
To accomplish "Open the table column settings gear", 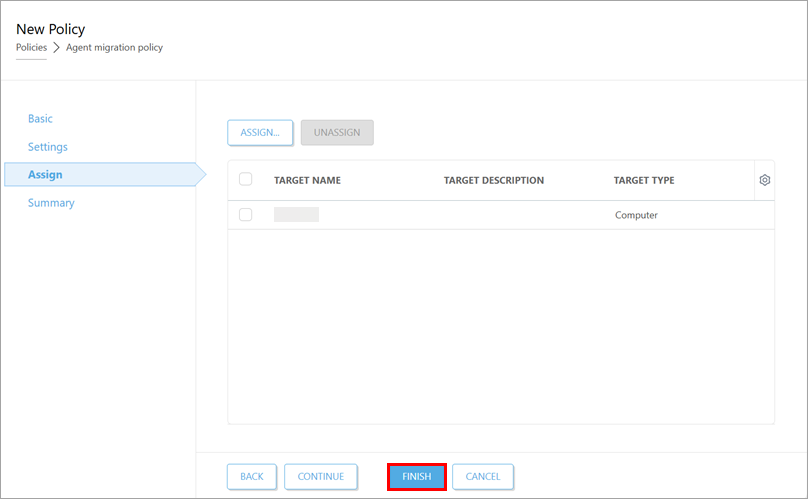I will pyautogui.click(x=764, y=180).
